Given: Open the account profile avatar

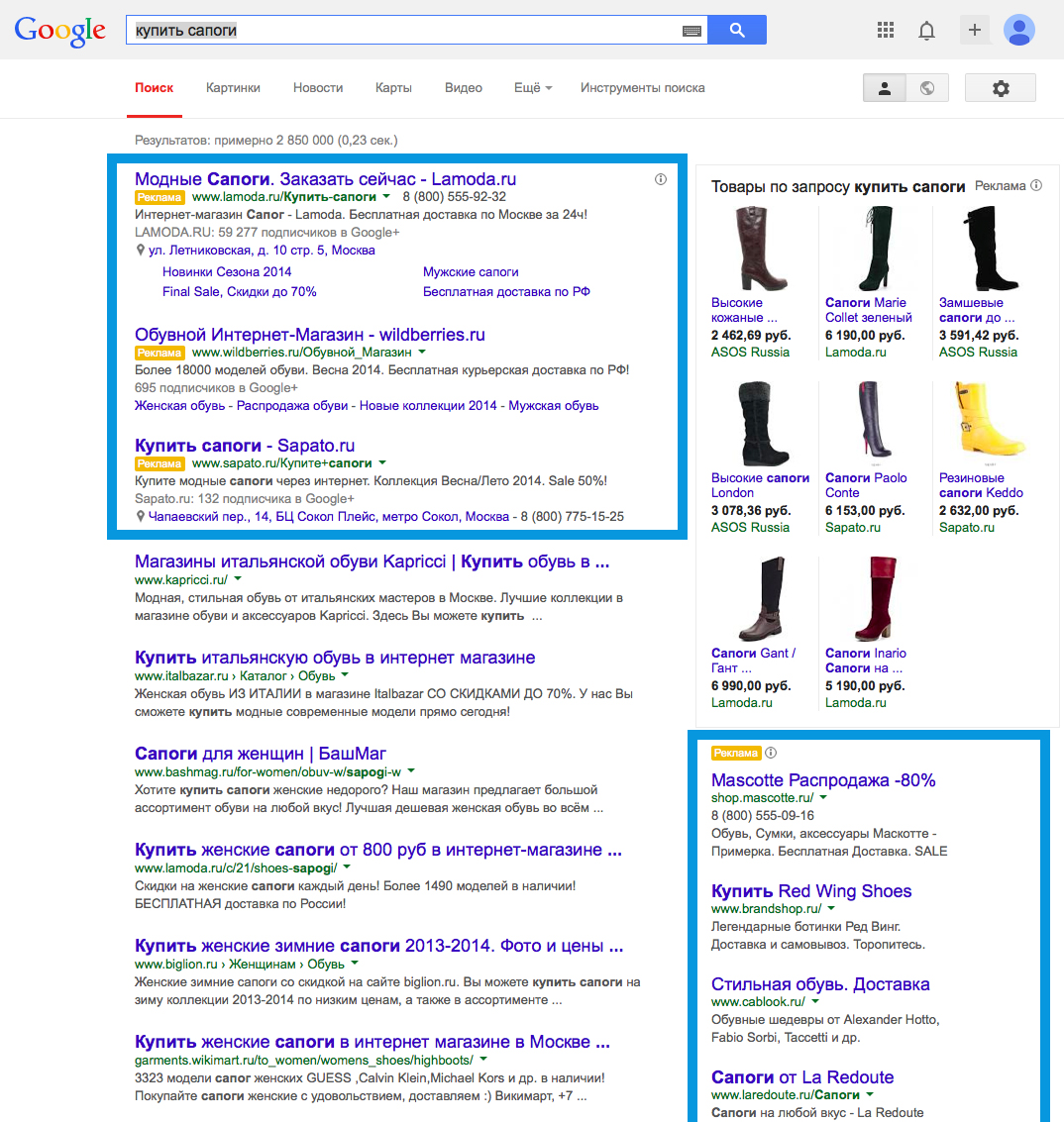Looking at the screenshot, I should [x=1018, y=30].
